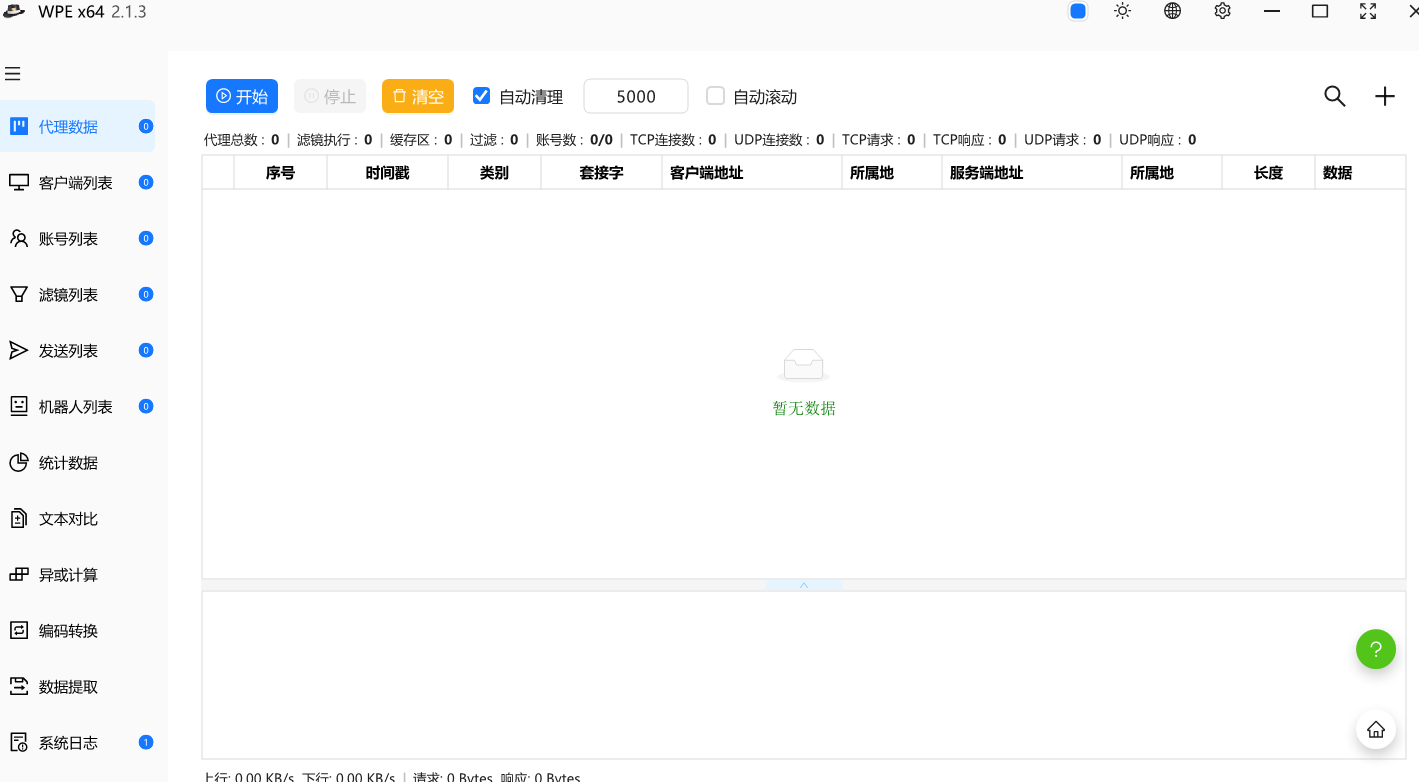Click the orange 清空 clear button
The image size is (1419, 782).
pos(418,96)
